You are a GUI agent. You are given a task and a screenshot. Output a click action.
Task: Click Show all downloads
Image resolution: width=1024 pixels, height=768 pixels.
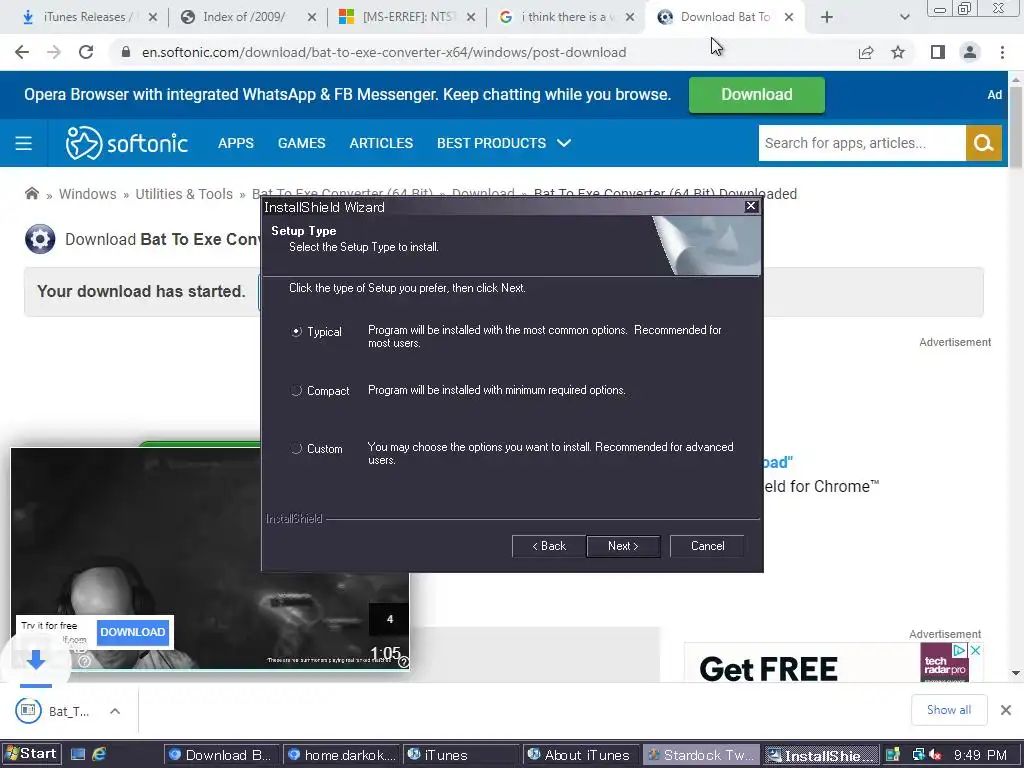click(948, 710)
